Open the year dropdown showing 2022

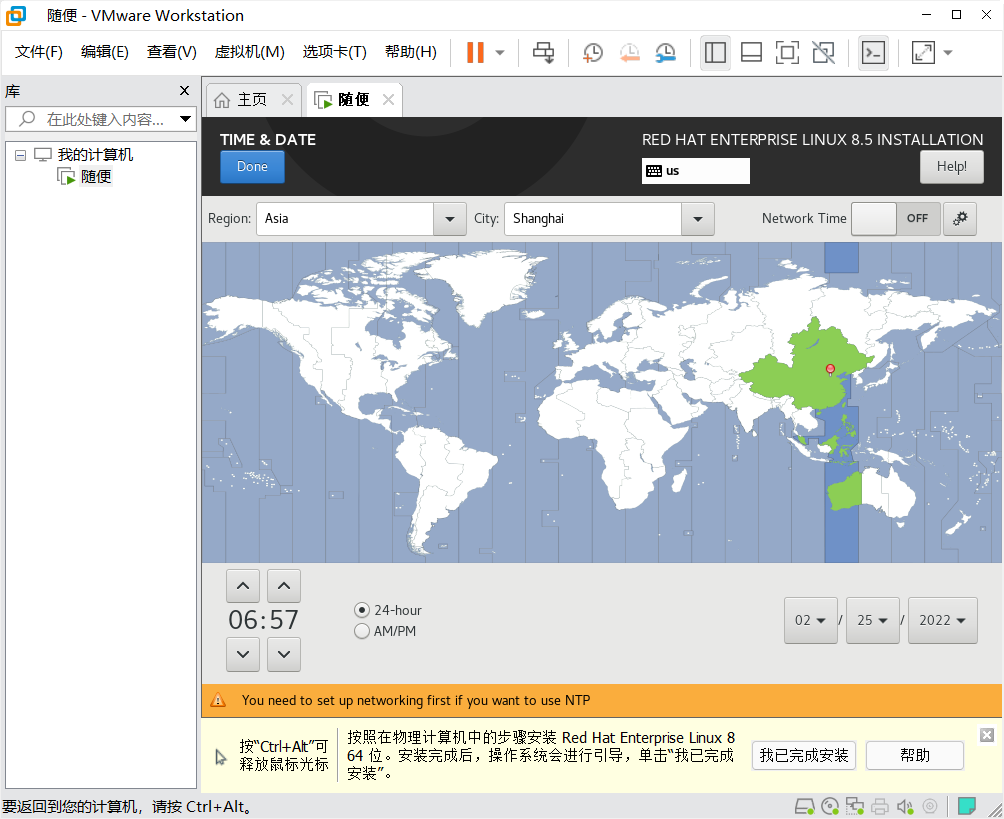pos(943,620)
